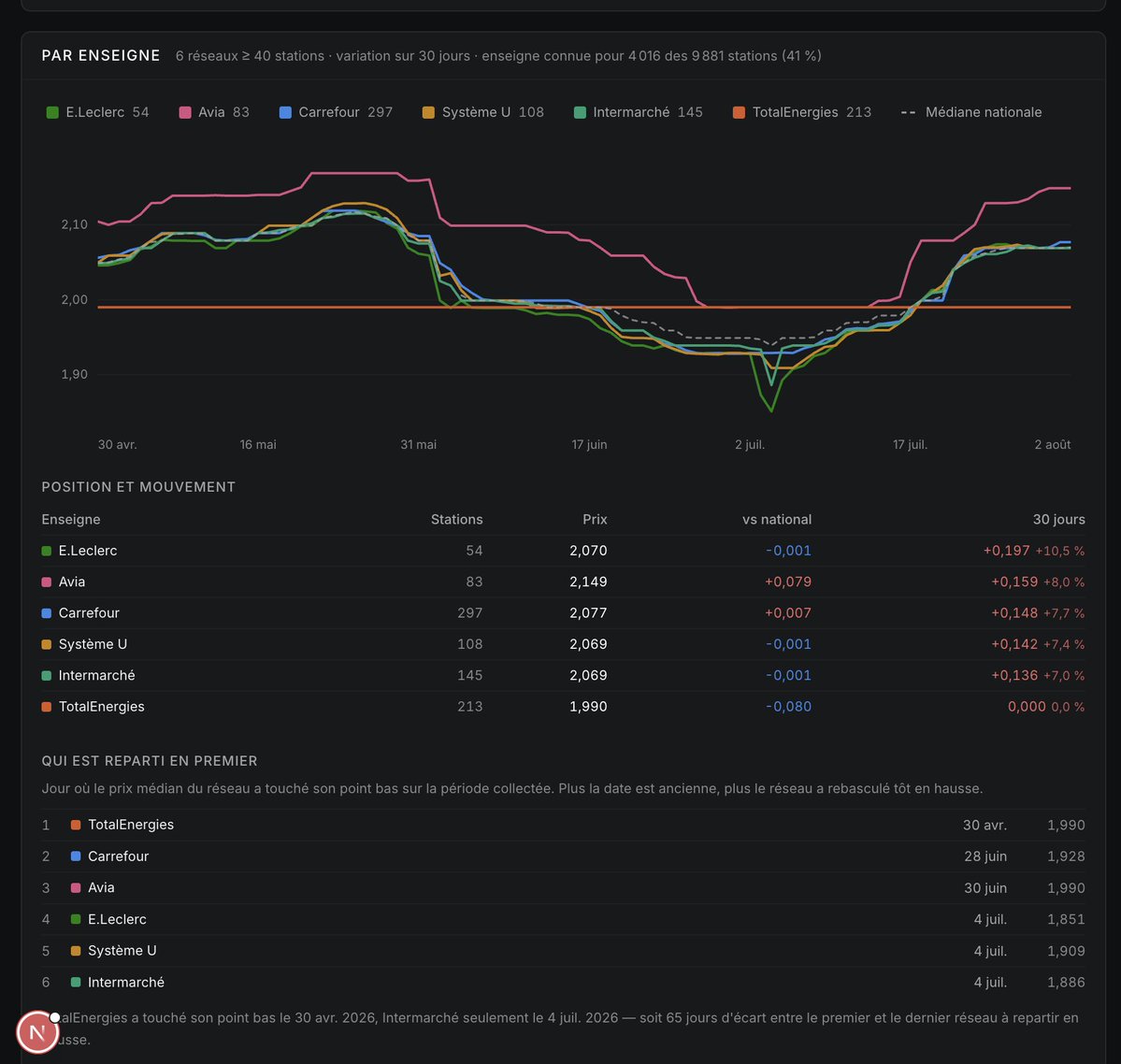Select Intermarché row in position table
Viewport: 1121px width, 1064px height.
pyautogui.click(x=564, y=675)
